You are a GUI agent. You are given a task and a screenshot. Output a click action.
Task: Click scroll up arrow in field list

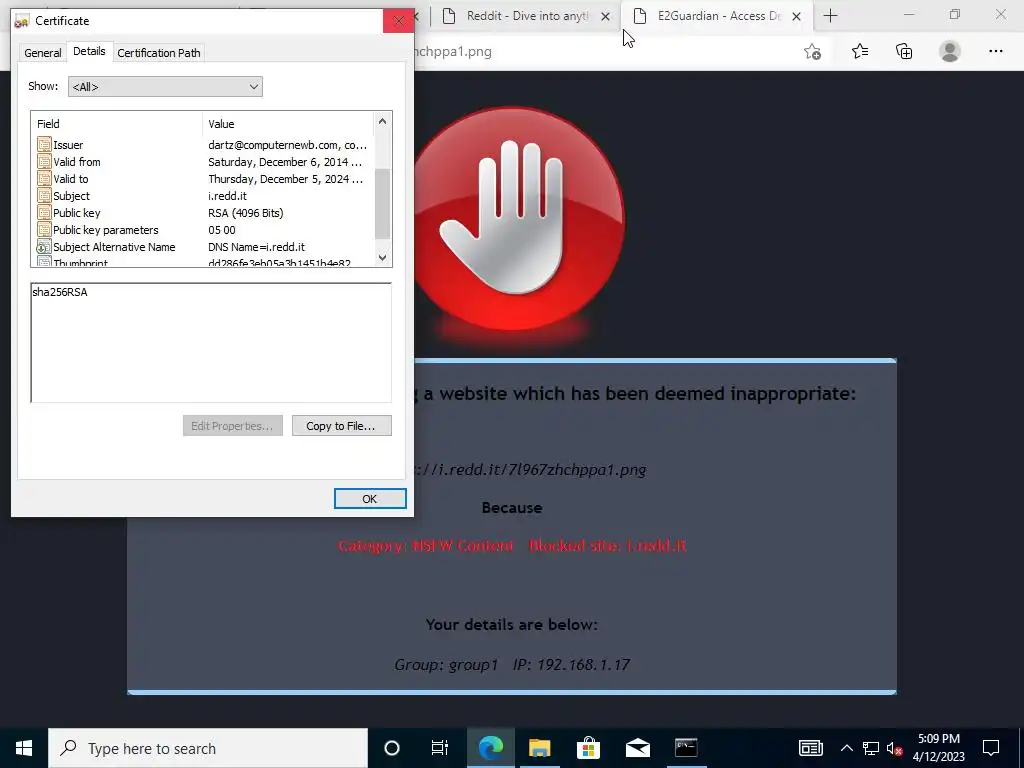(x=383, y=121)
